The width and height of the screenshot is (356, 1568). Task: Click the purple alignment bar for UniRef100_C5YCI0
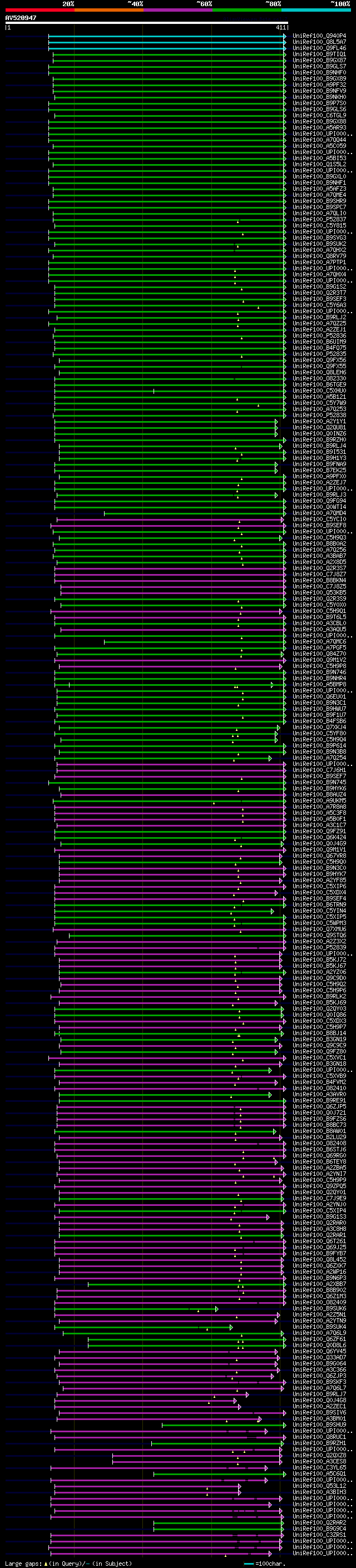point(171,519)
